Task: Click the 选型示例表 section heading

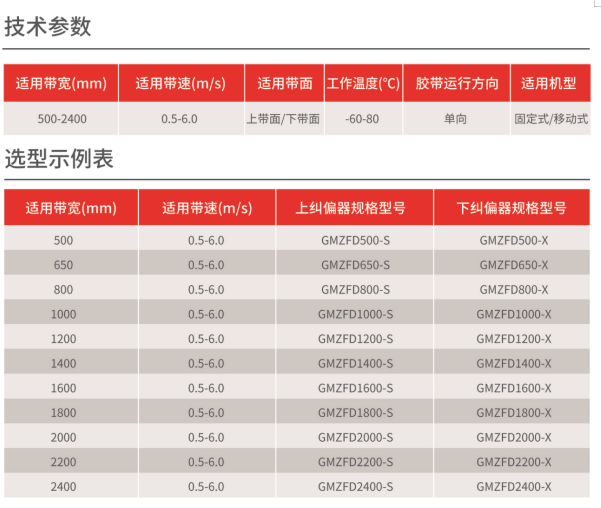Action: 59,158
